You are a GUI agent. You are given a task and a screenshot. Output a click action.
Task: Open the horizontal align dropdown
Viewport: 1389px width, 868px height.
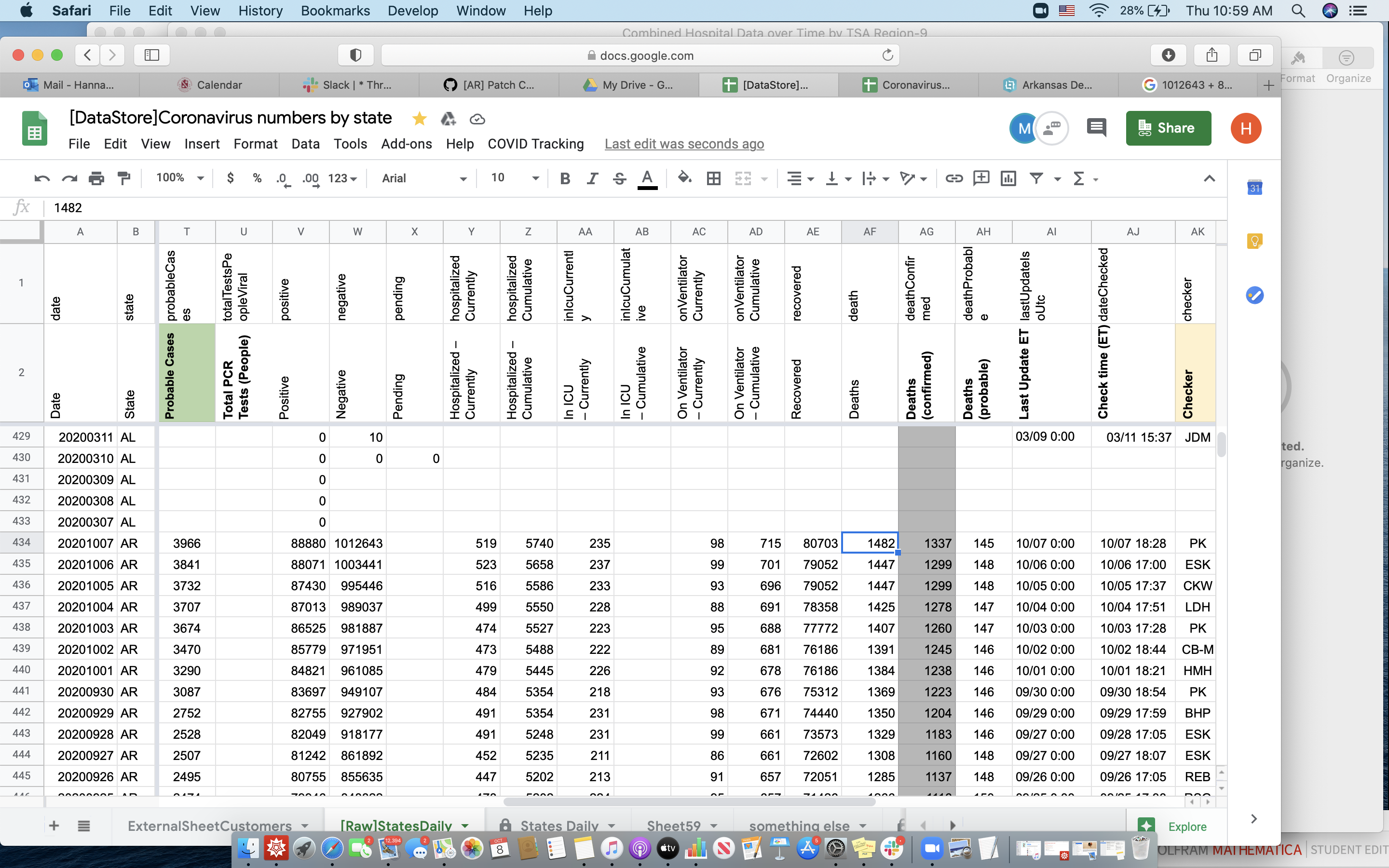tap(800, 178)
